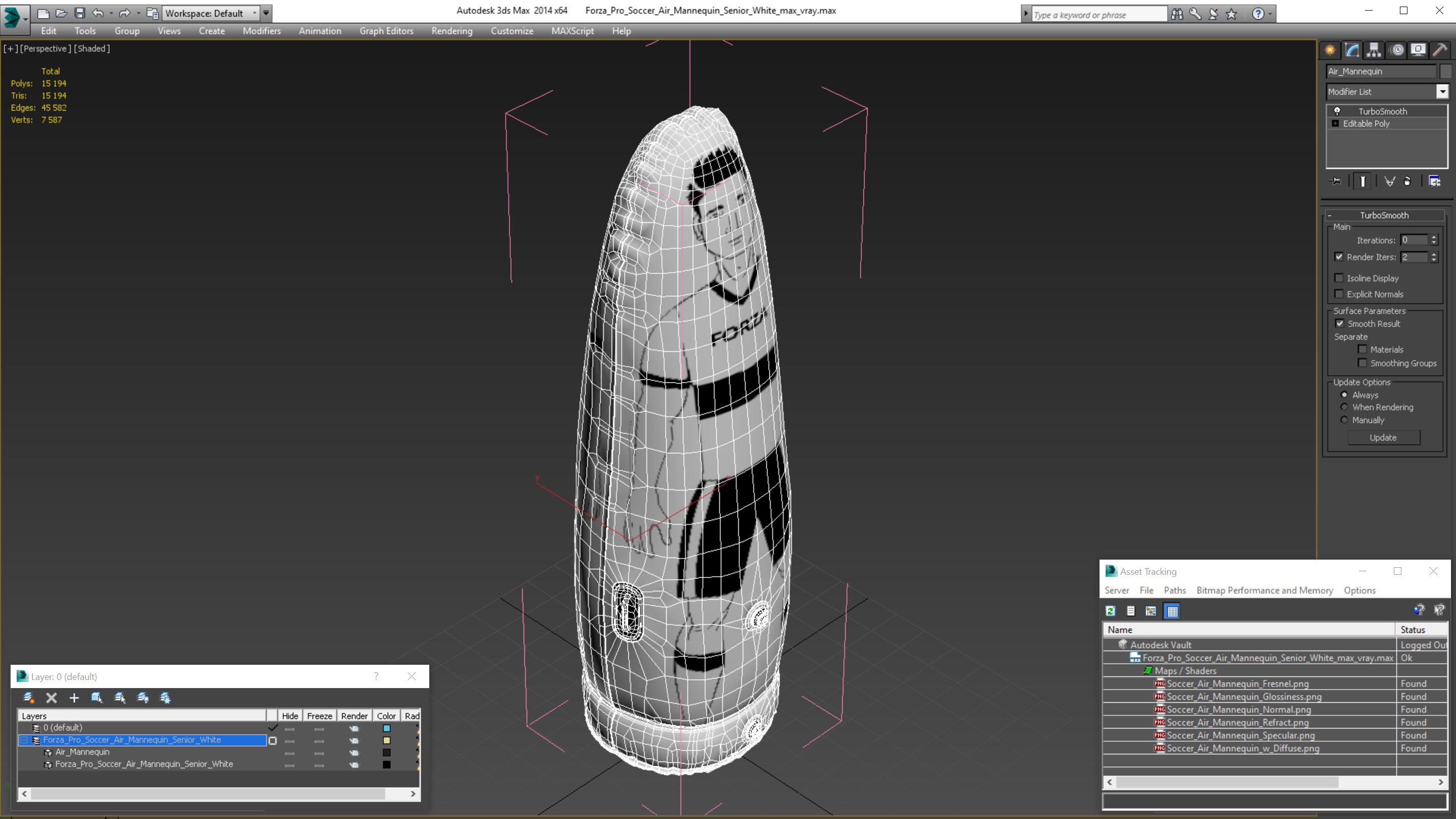
Task: Open Bitmap Performance and Memory menu
Action: click(1265, 590)
